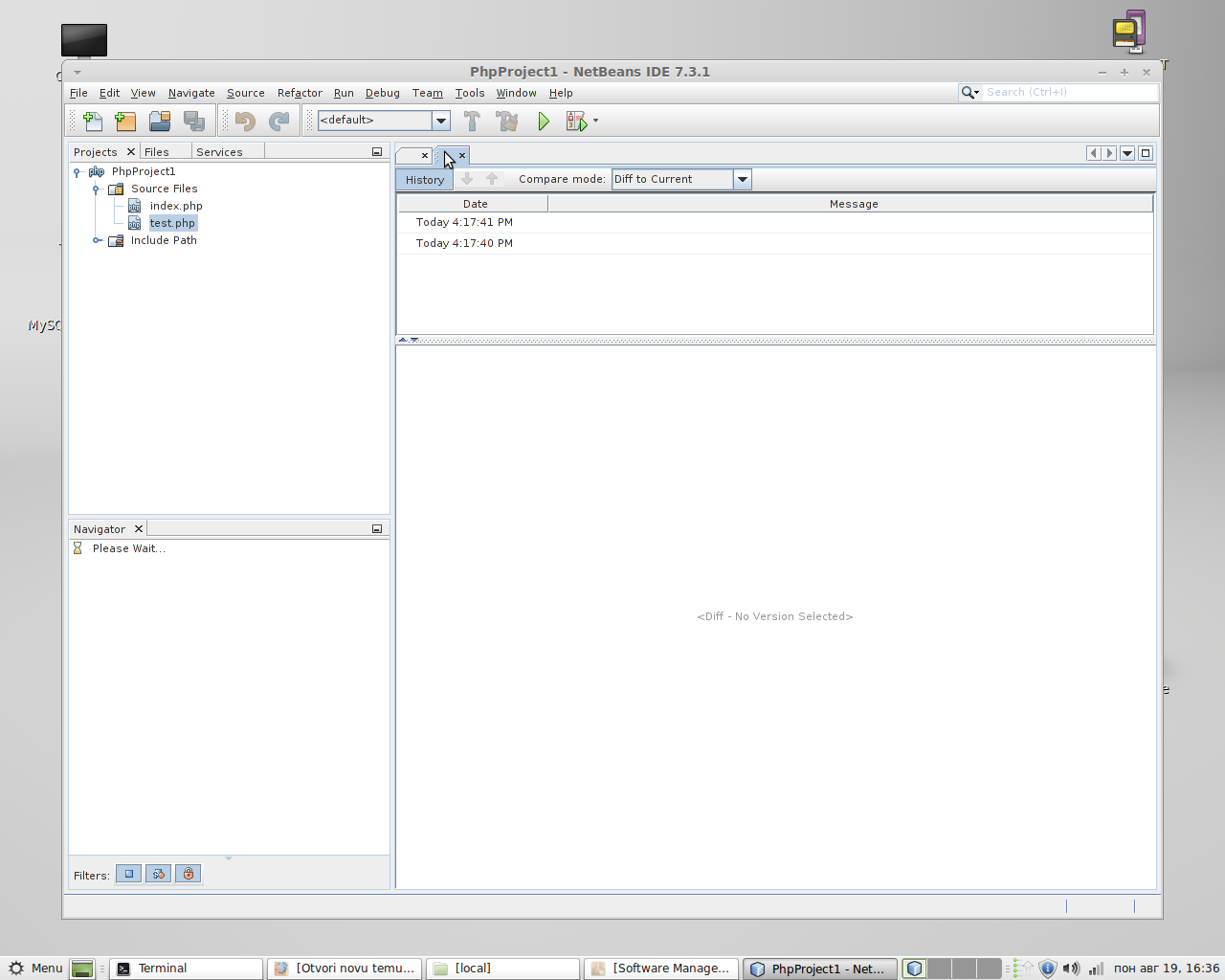This screenshot has height=980, width=1225.
Task: Maximize the editor window area
Action: tap(1146, 153)
